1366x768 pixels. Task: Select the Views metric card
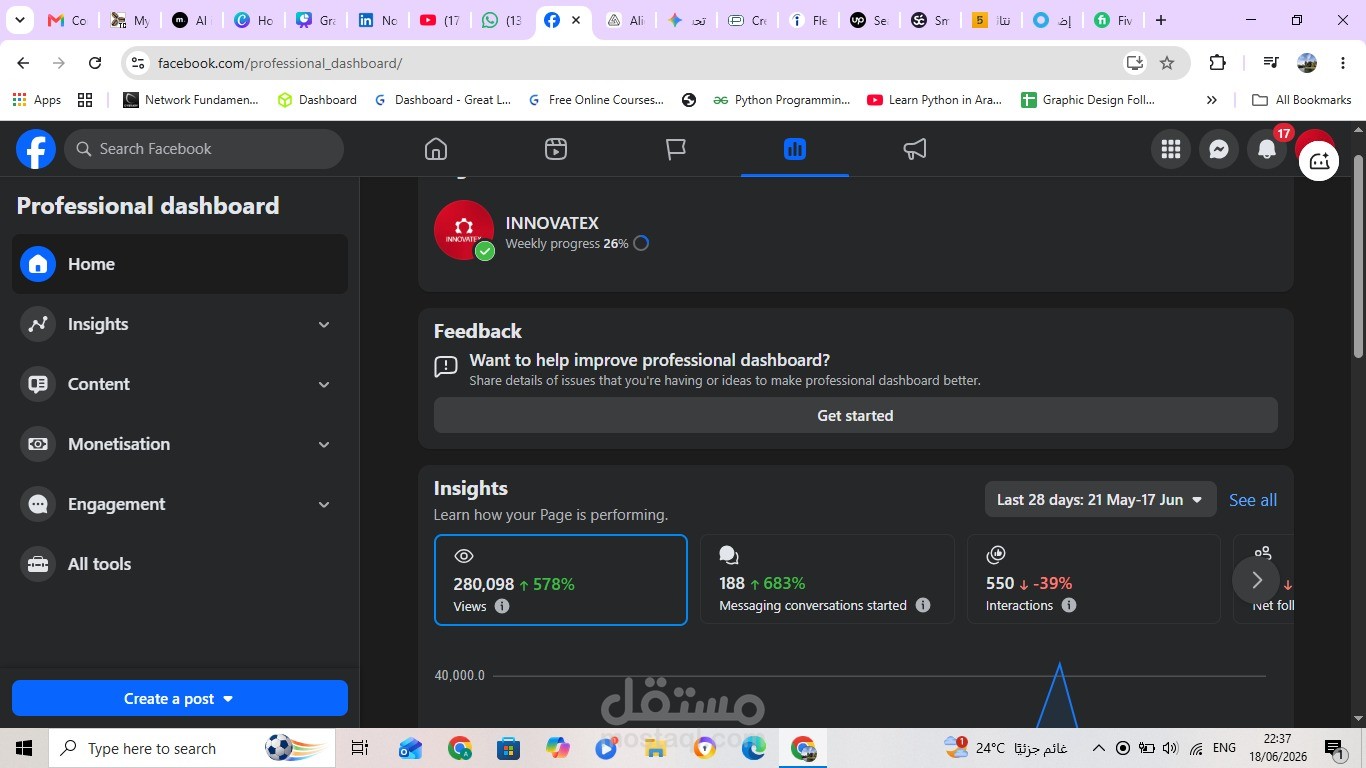561,580
